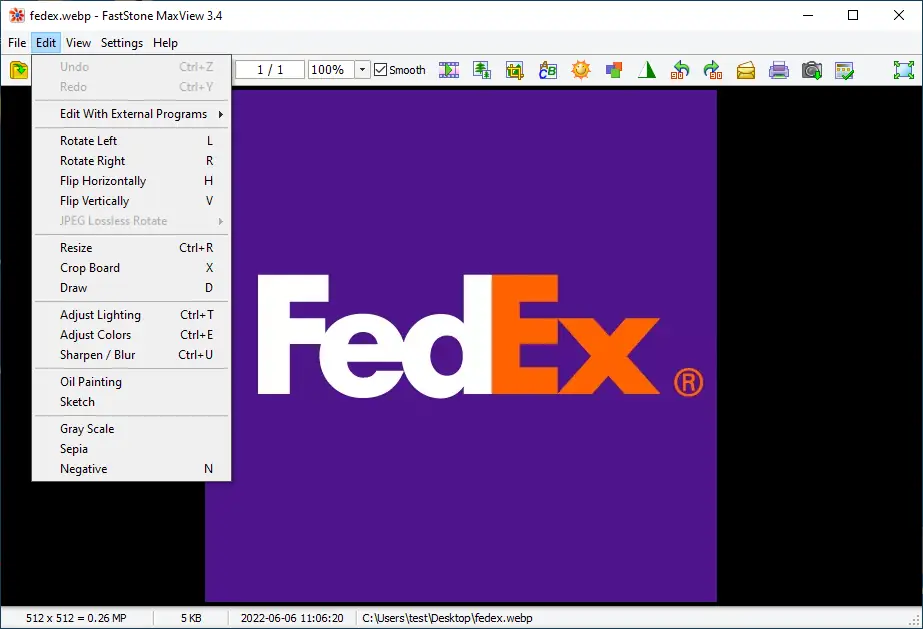Viewport: 923px width, 629px height.
Task: Click the FastStone app icon in the title bar
Action: (17, 16)
